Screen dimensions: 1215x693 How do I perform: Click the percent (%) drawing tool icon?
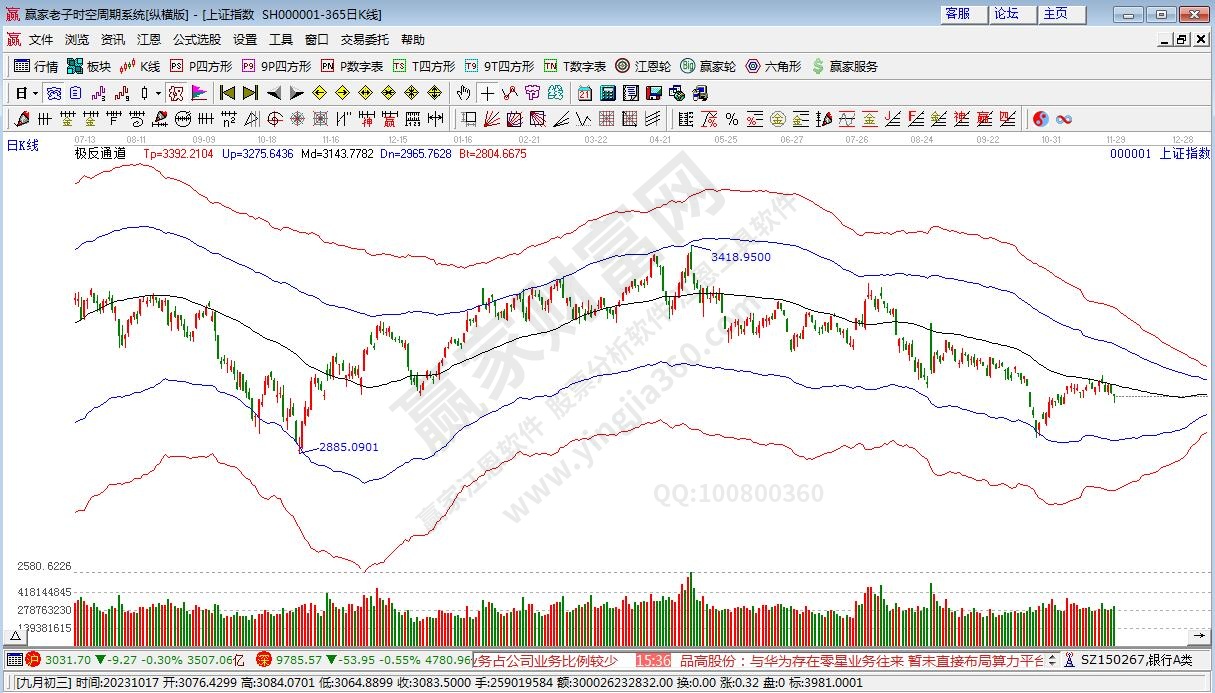(x=731, y=119)
